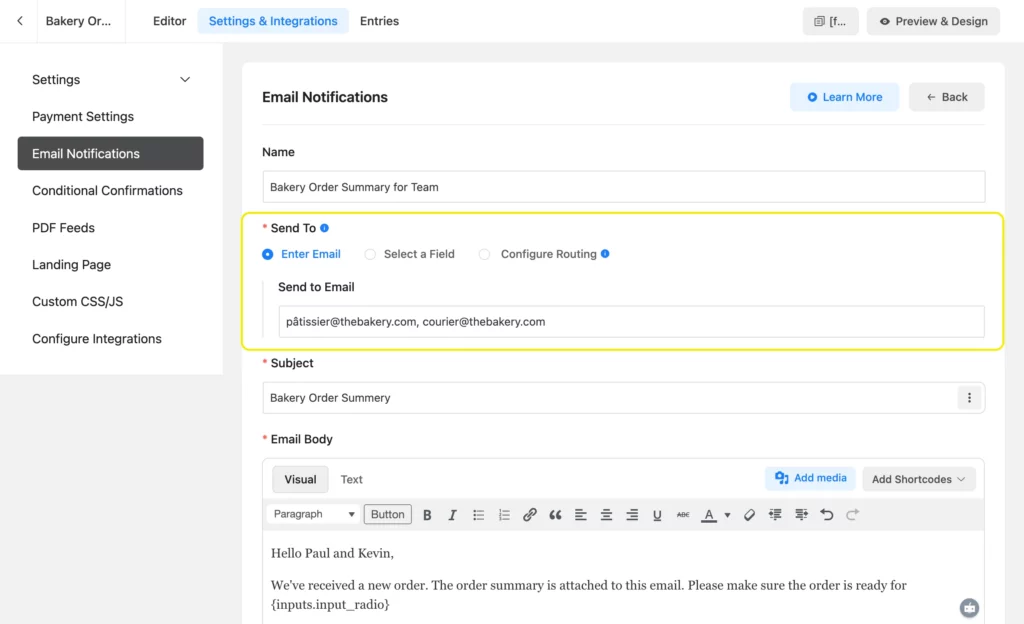Increase indent in editor toolbar
The width and height of the screenshot is (1024, 624).
[801, 514]
